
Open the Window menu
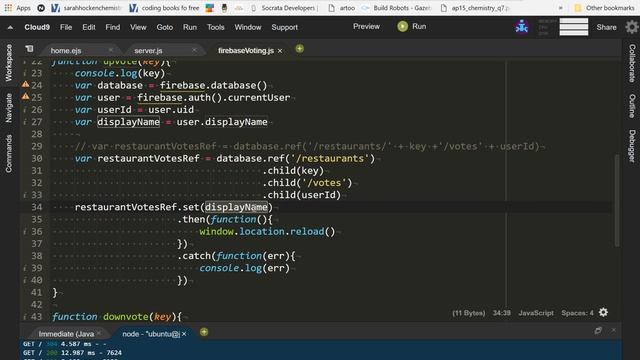(x=247, y=27)
